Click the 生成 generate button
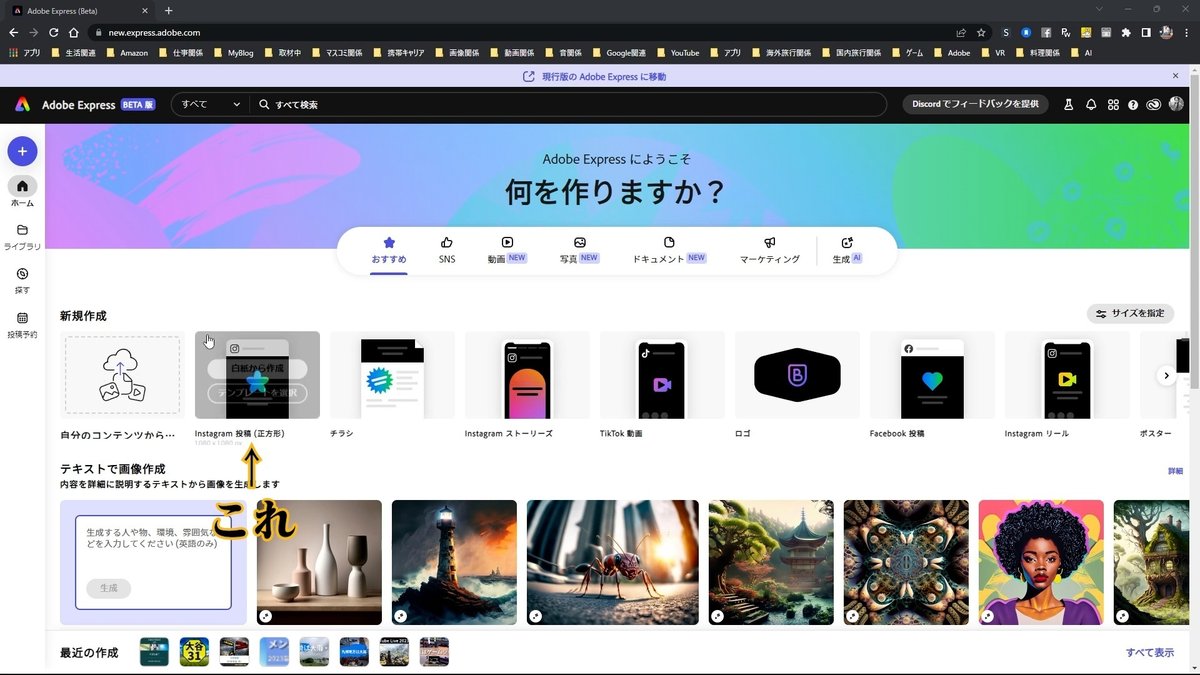 (108, 588)
